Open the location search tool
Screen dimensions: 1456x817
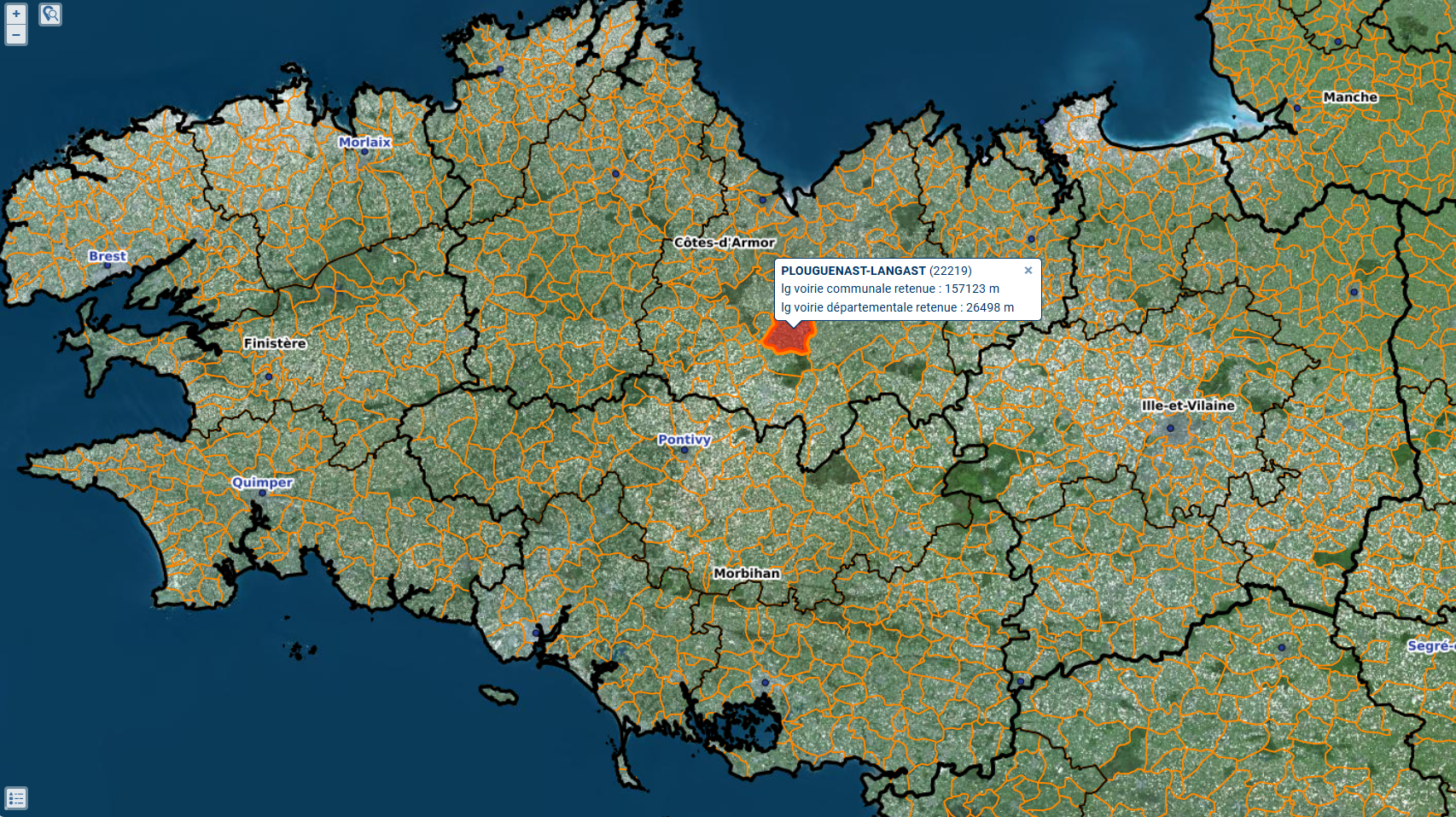click(50, 15)
